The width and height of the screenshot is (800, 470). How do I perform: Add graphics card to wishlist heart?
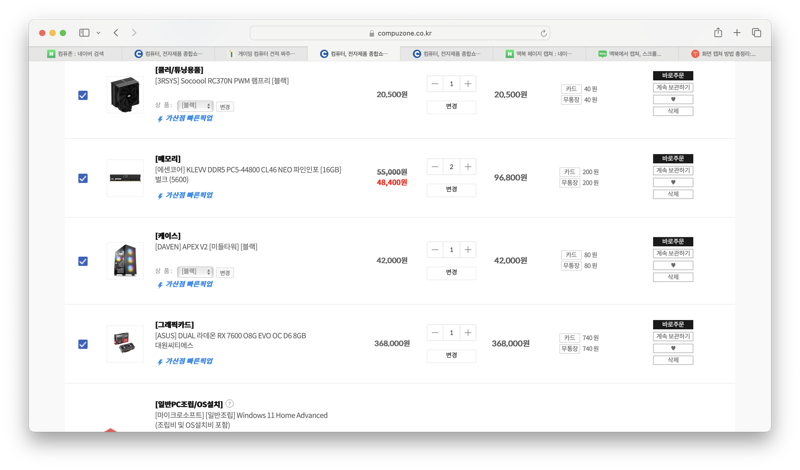[x=673, y=348]
